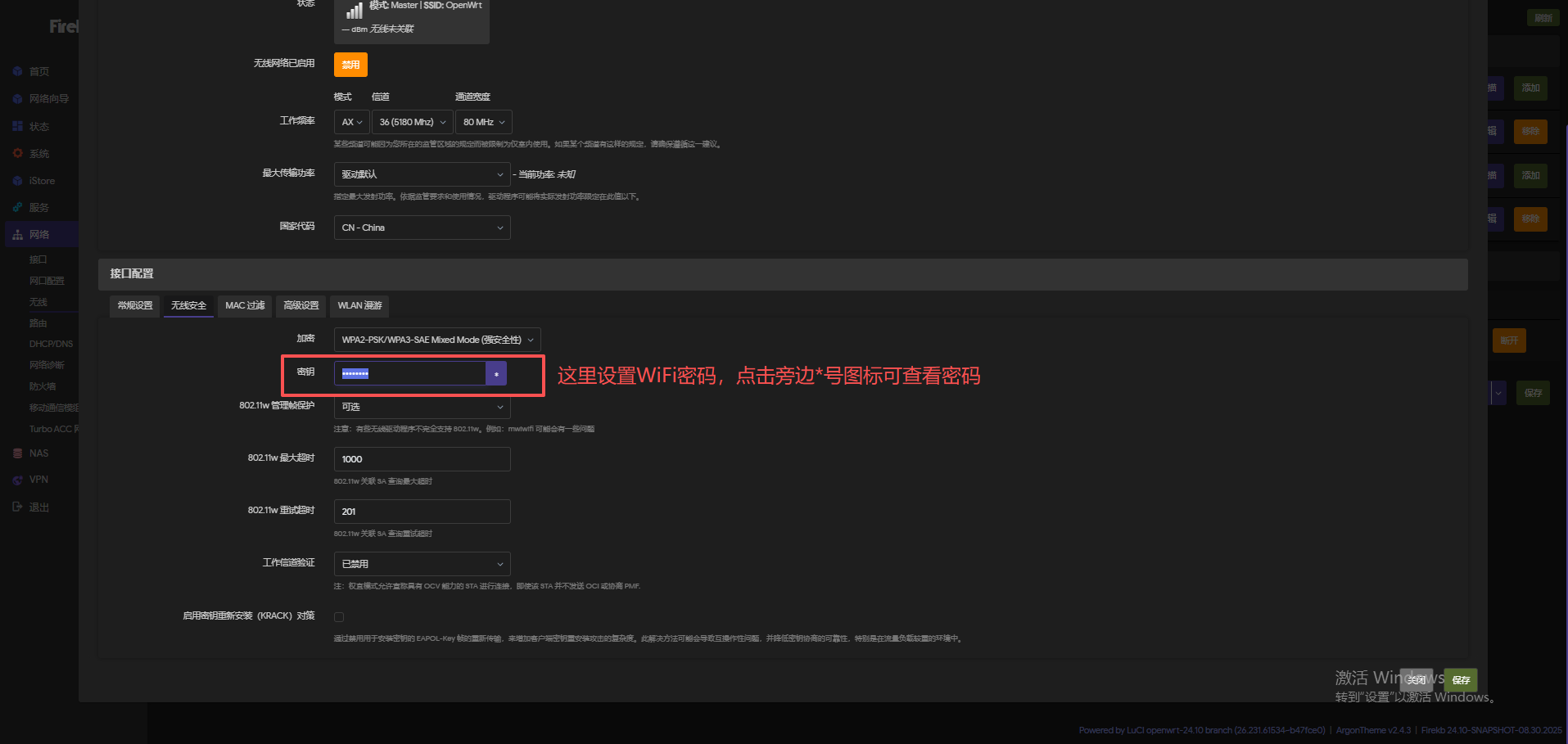Open the 加密 encryption mode dropdown
This screenshot has height=744, width=1568.
(436, 340)
